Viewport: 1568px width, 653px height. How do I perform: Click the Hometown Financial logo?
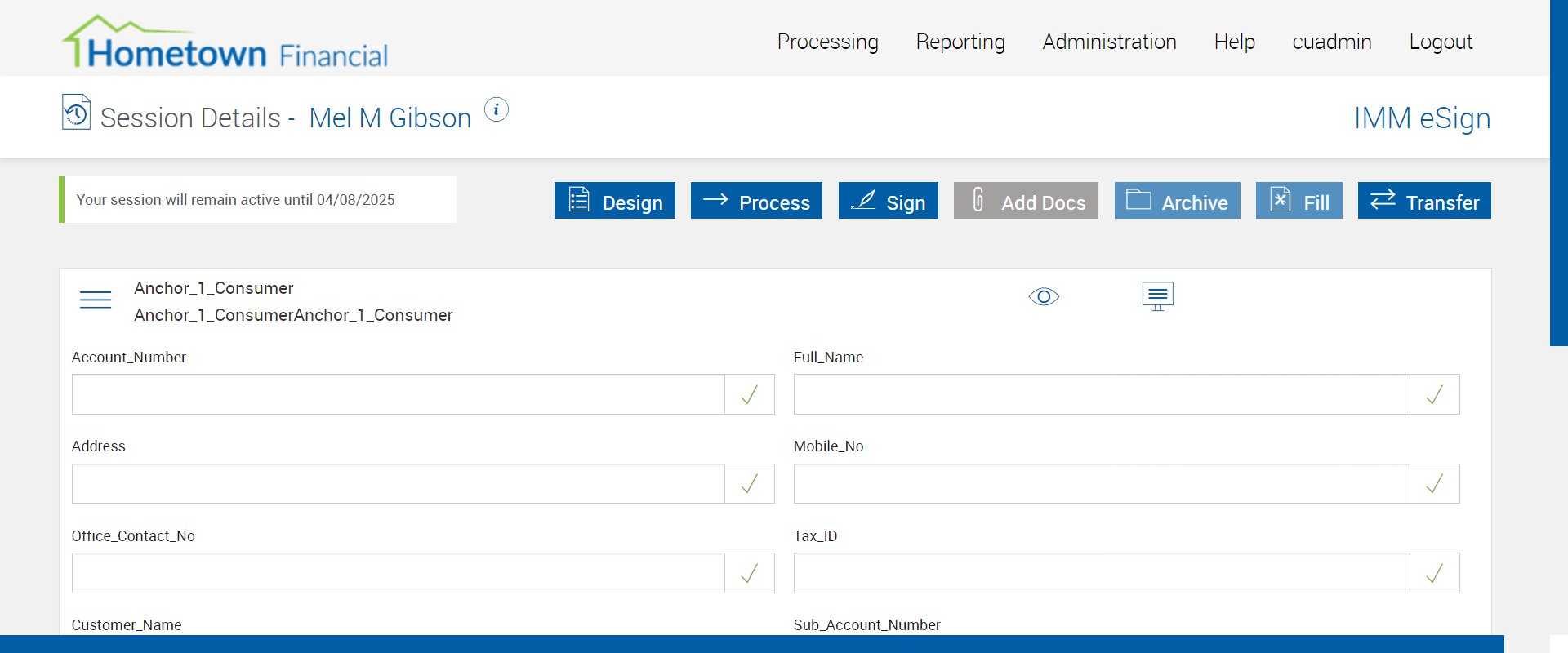(x=225, y=42)
